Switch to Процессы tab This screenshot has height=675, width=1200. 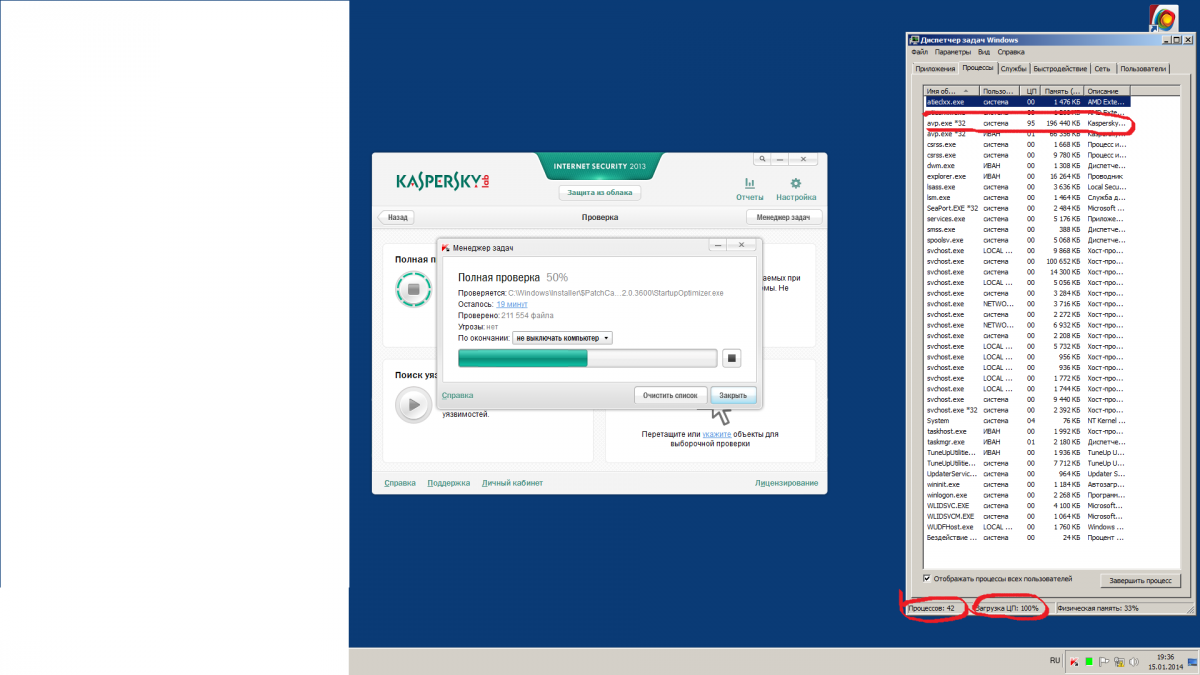(977, 68)
